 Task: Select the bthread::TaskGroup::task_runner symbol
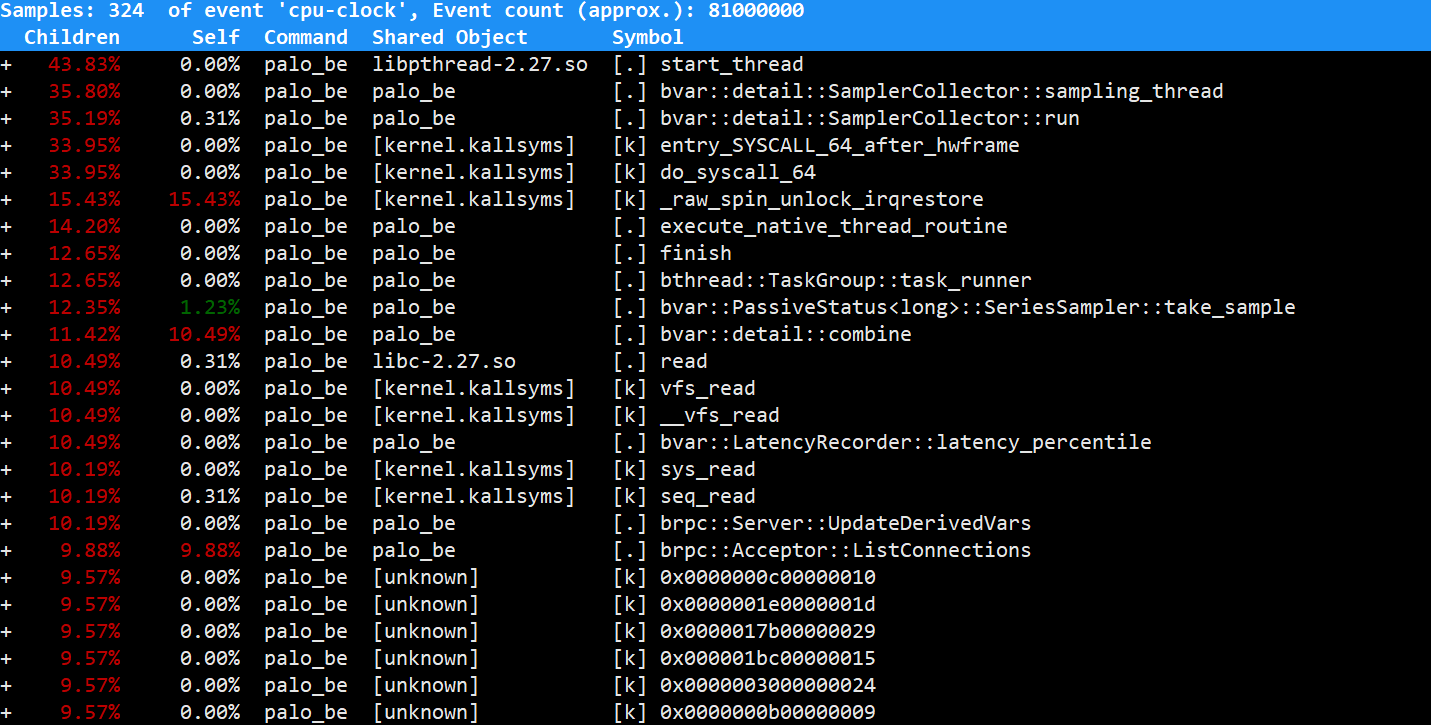(845, 280)
